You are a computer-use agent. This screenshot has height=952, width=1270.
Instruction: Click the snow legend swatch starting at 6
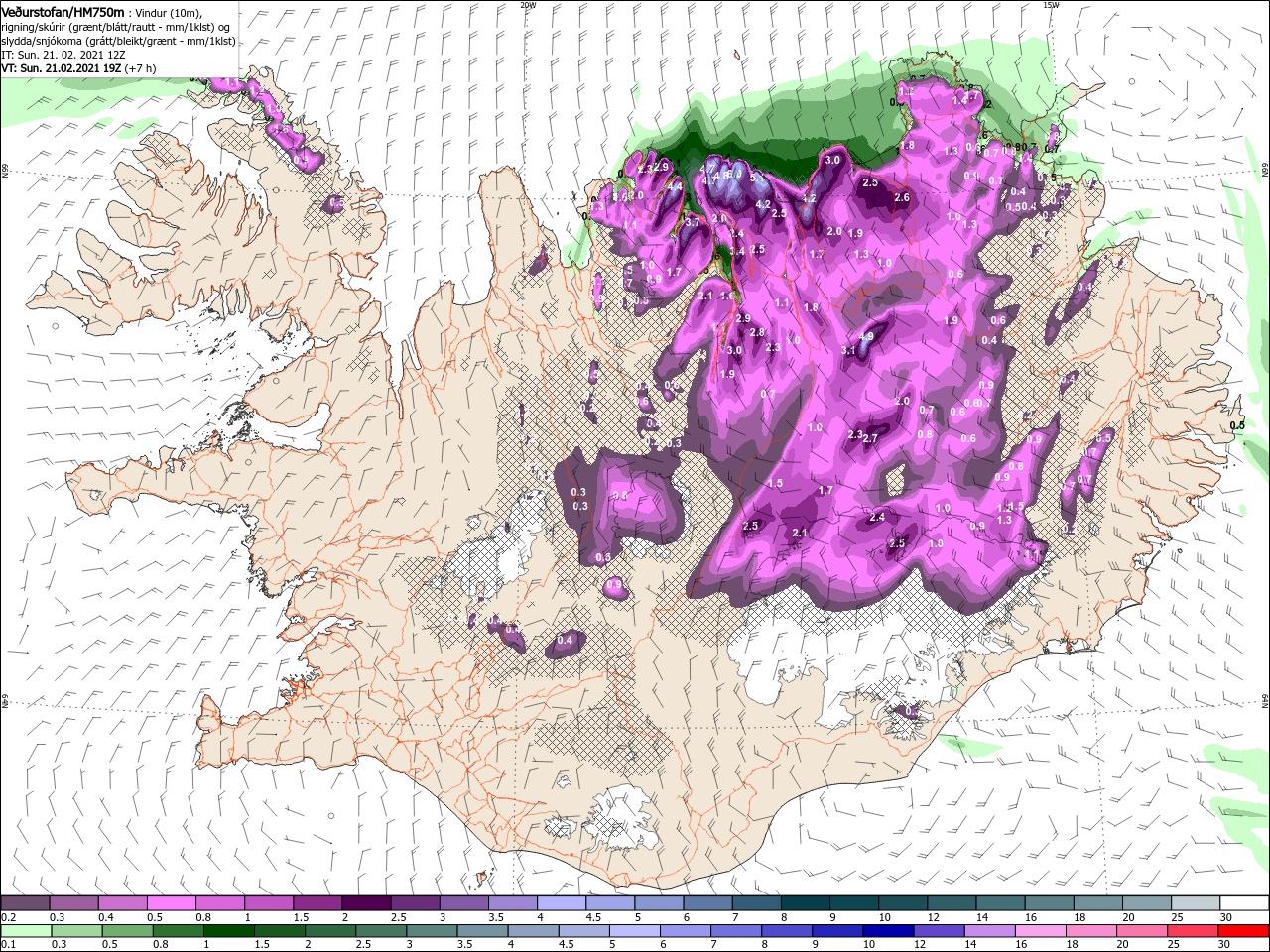tap(706, 903)
